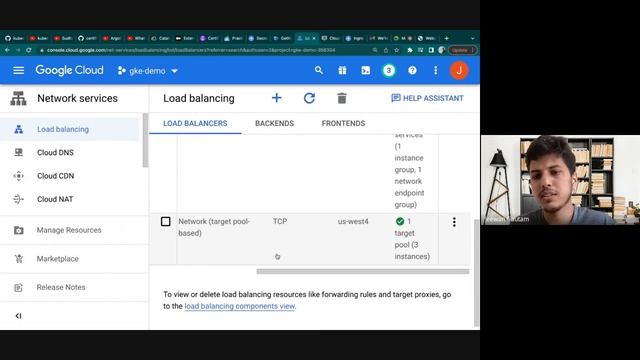The width and height of the screenshot is (640, 360).
Task: Collapse the sidebar with the arrow icon
Action: click(x=18, y=316)
